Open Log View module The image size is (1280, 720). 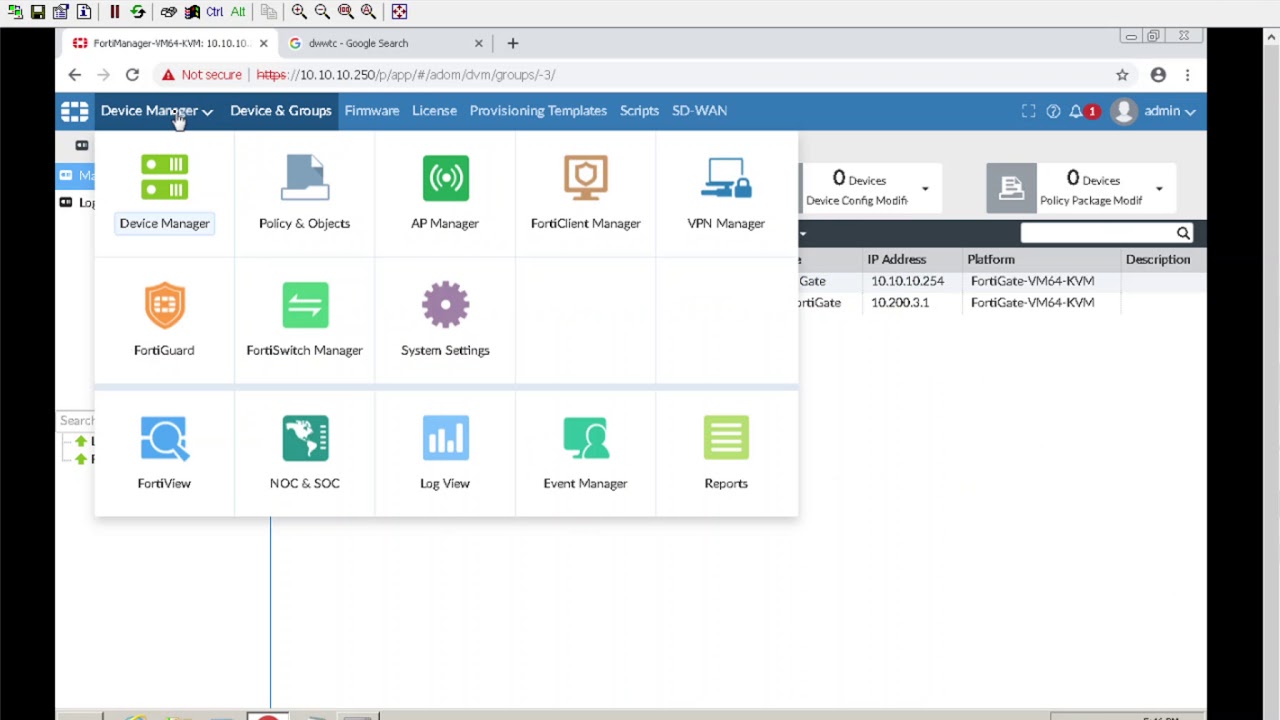[445, 452]
